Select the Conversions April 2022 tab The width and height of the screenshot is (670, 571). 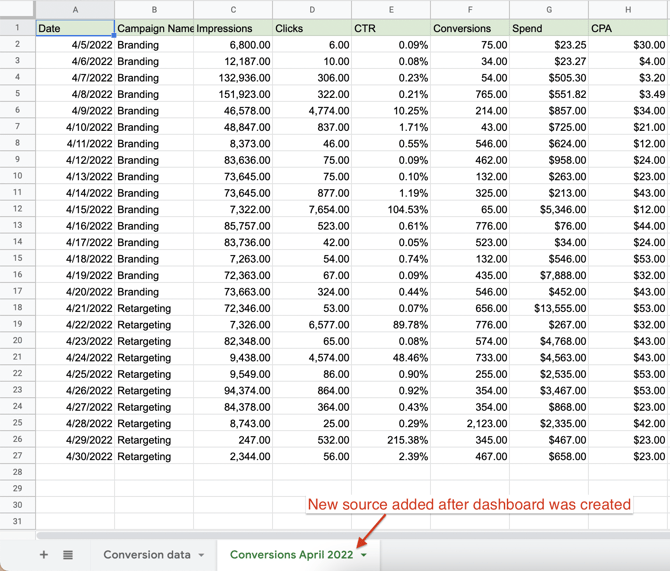coord(291,554)
